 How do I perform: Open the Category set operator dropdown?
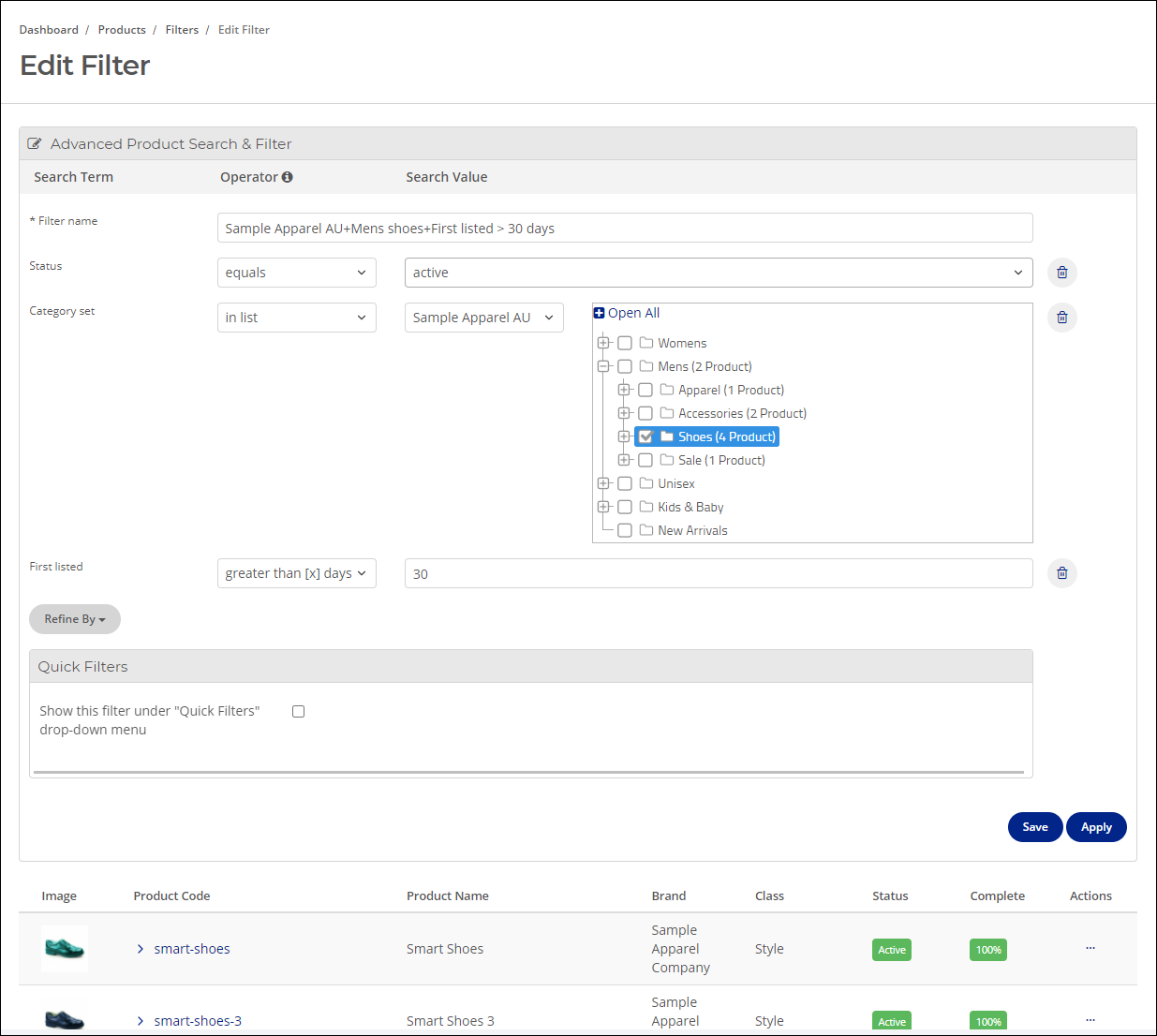click(x=297, y=318)
